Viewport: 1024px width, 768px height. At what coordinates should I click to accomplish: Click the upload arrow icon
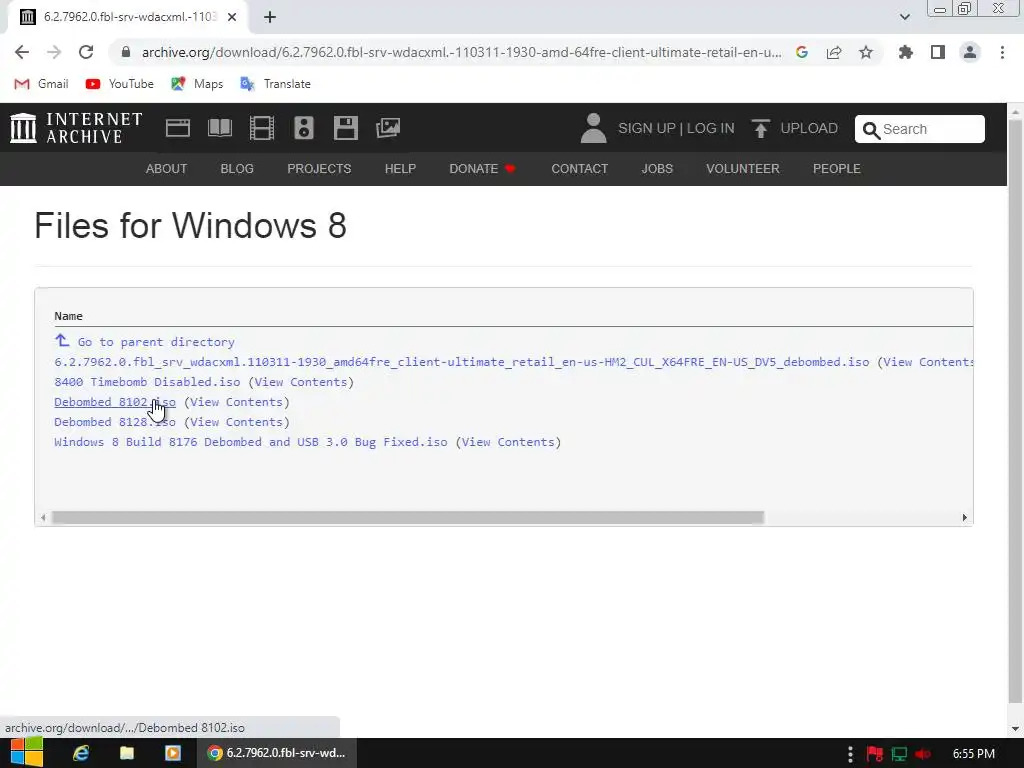[760, 128]
